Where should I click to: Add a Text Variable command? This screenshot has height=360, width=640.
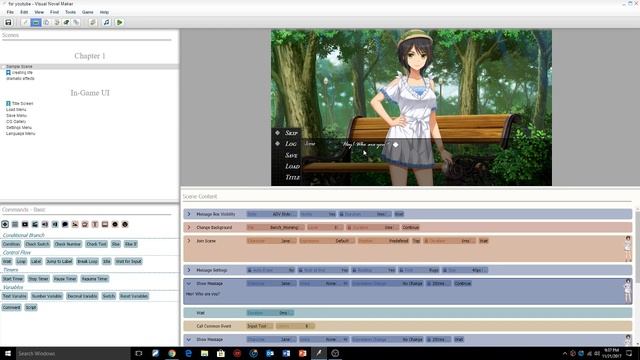[14, 296]
